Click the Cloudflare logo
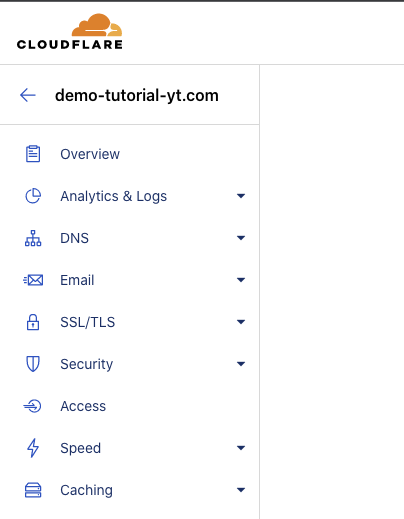 point(70,32)
